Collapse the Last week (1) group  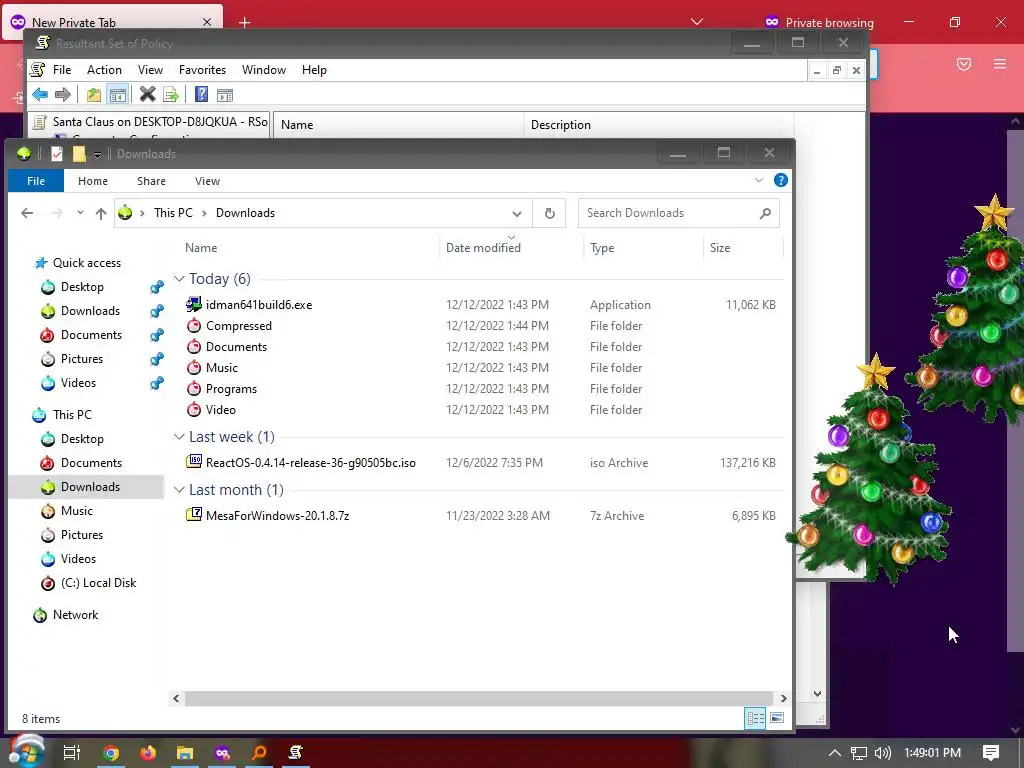(179, 436)
